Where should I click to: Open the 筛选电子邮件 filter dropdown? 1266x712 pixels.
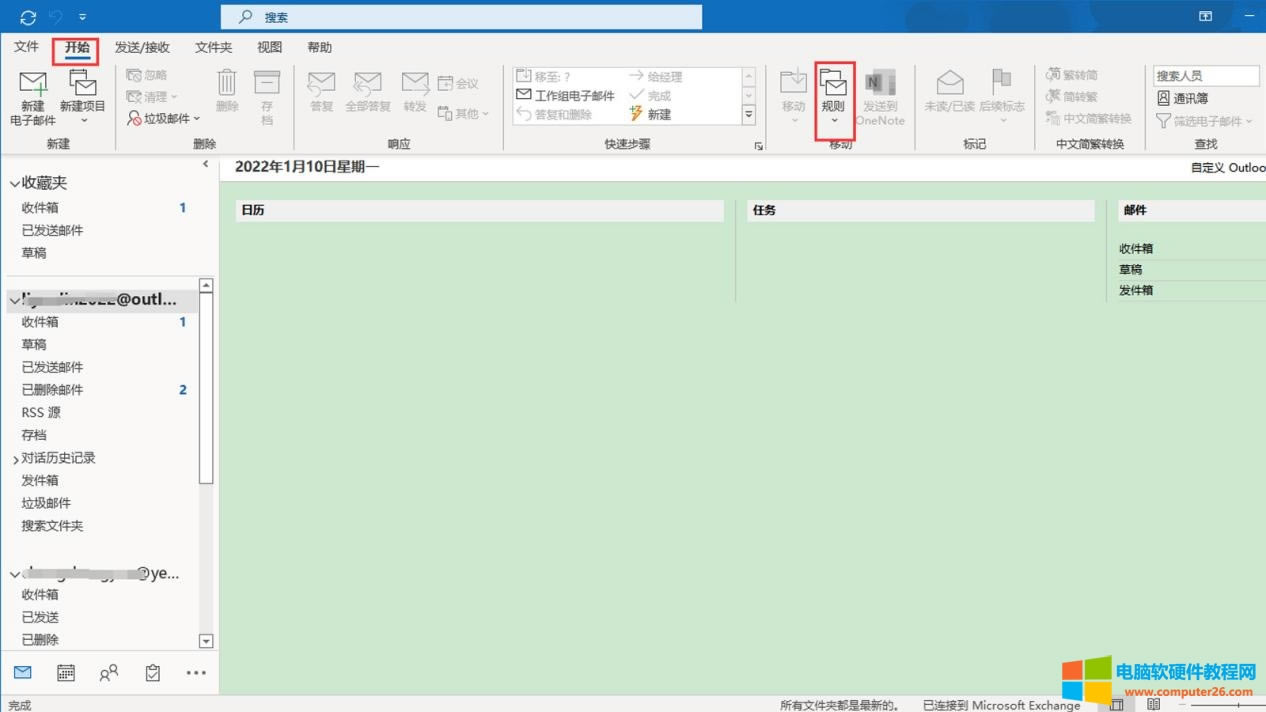pyautogui.click(x=1204, y=121)
